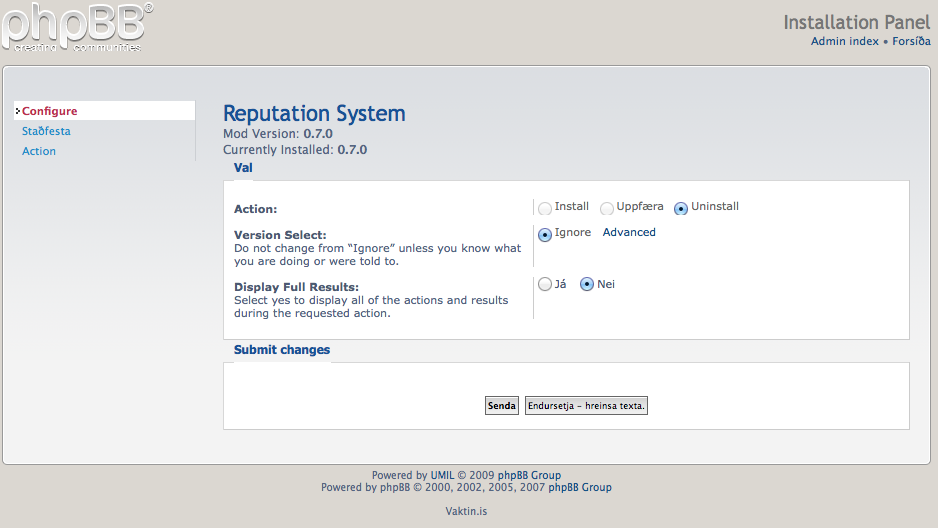
Task: Choose Já for Display Full Results
Action: pos(545,285)
